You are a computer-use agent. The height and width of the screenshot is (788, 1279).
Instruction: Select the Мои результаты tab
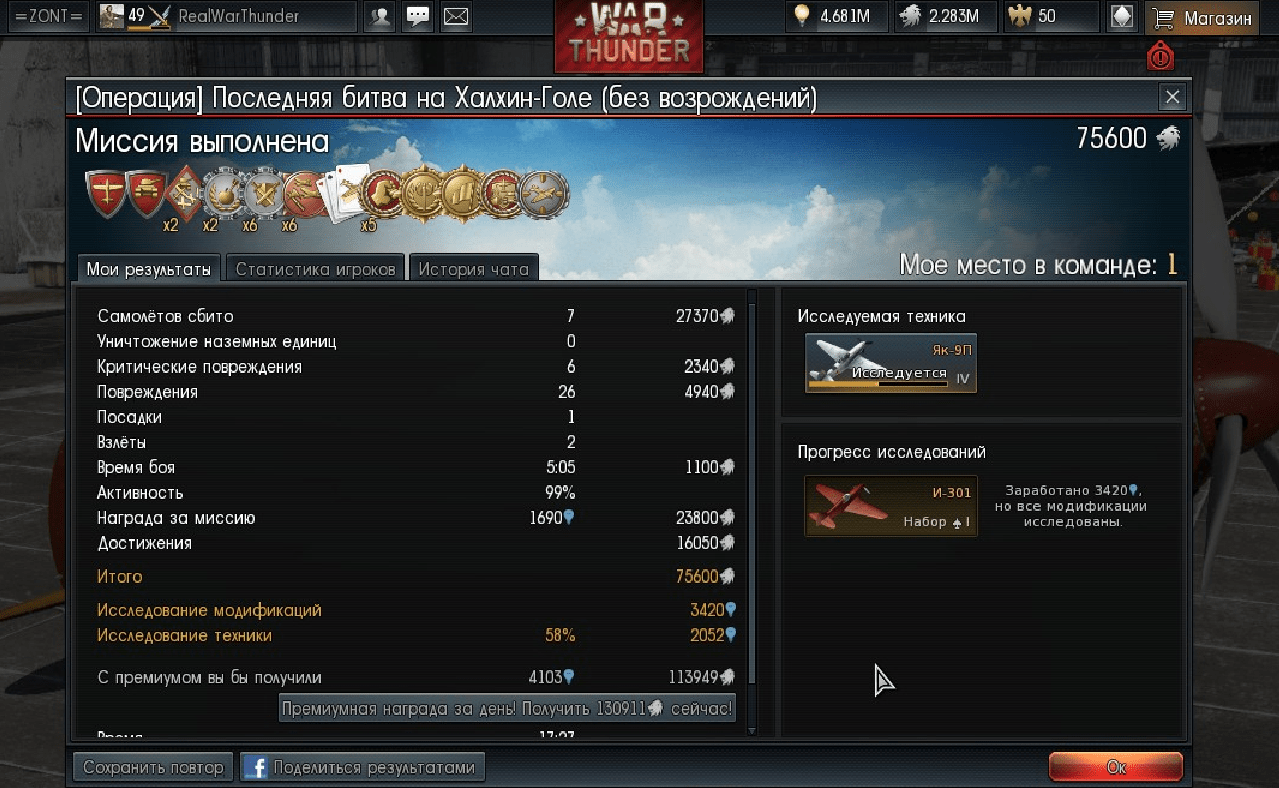pos(149,268)
